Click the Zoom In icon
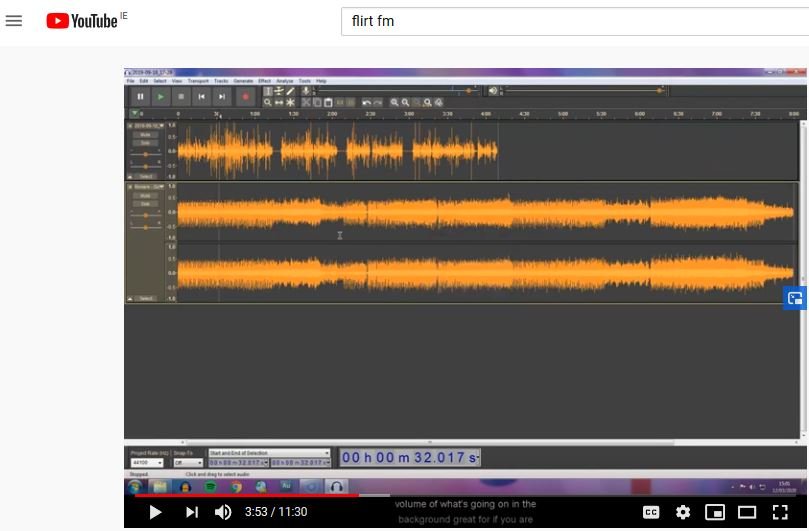Image resolution: width=809 pixels, height=531 pixels. coord(395,103)
